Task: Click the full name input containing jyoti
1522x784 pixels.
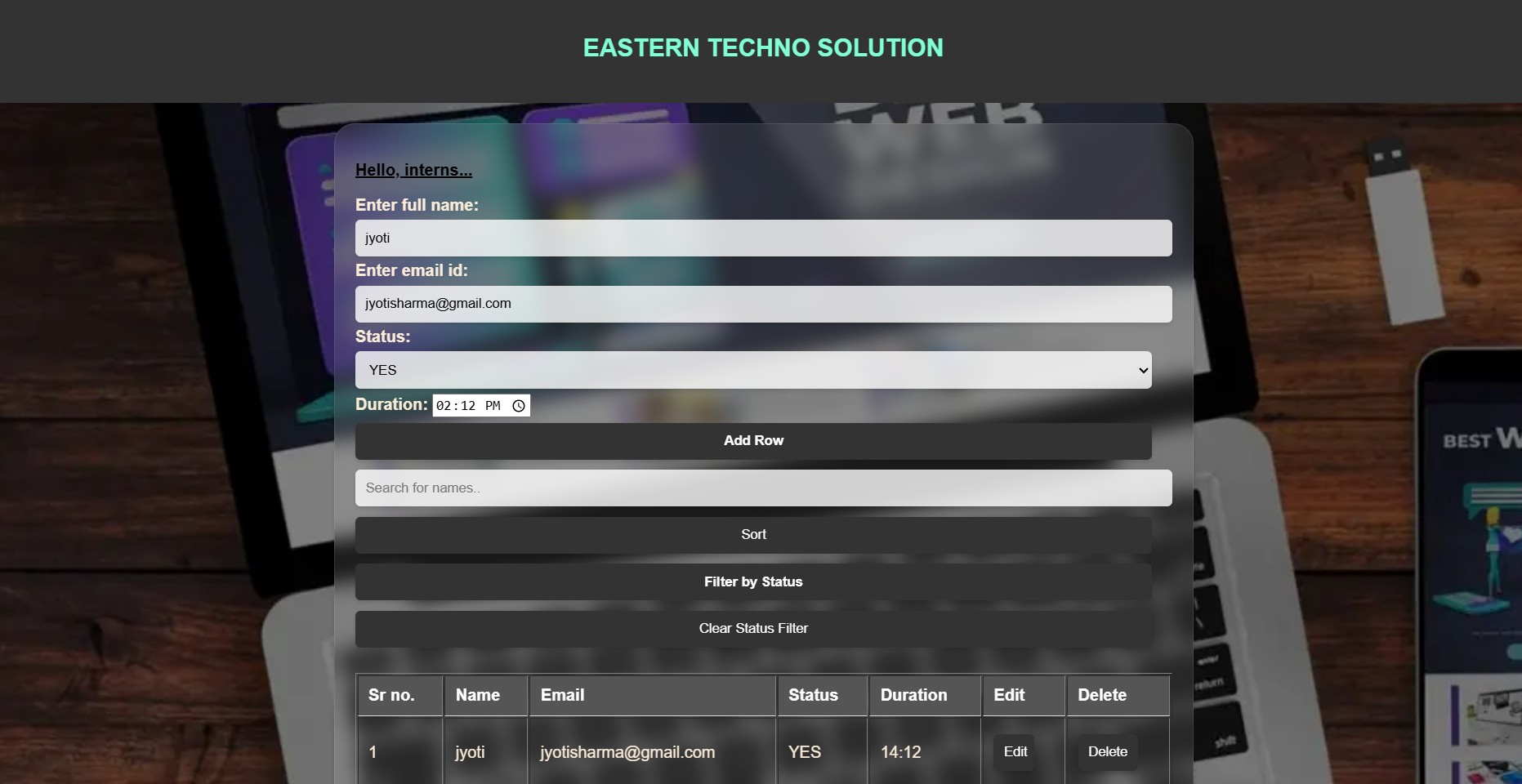Action: pos(763,238)
